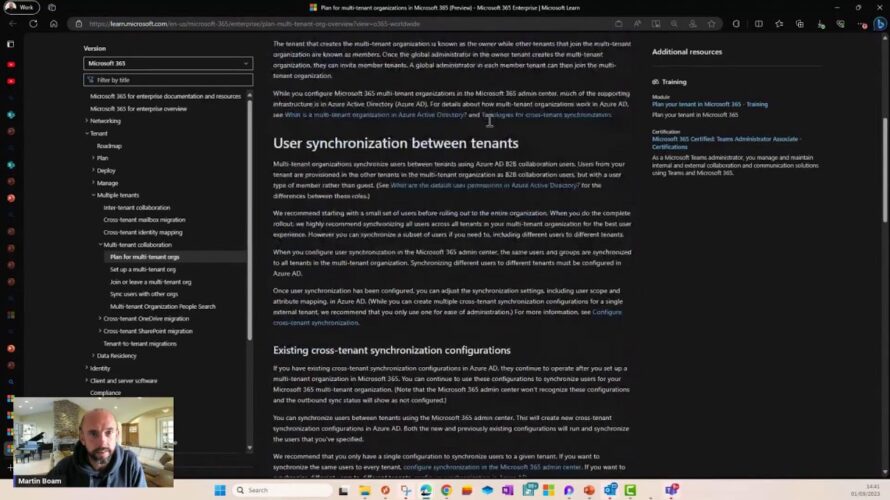Open Microsoft Store from the taskbar
This screenshot has width=890, height=500.
[548, 490]
